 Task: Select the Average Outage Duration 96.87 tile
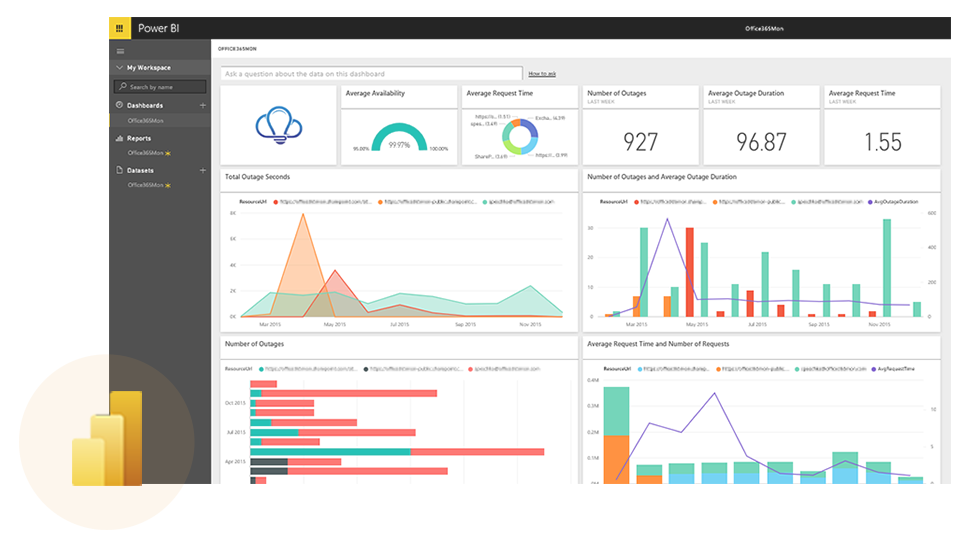click(x=761, y=125)
